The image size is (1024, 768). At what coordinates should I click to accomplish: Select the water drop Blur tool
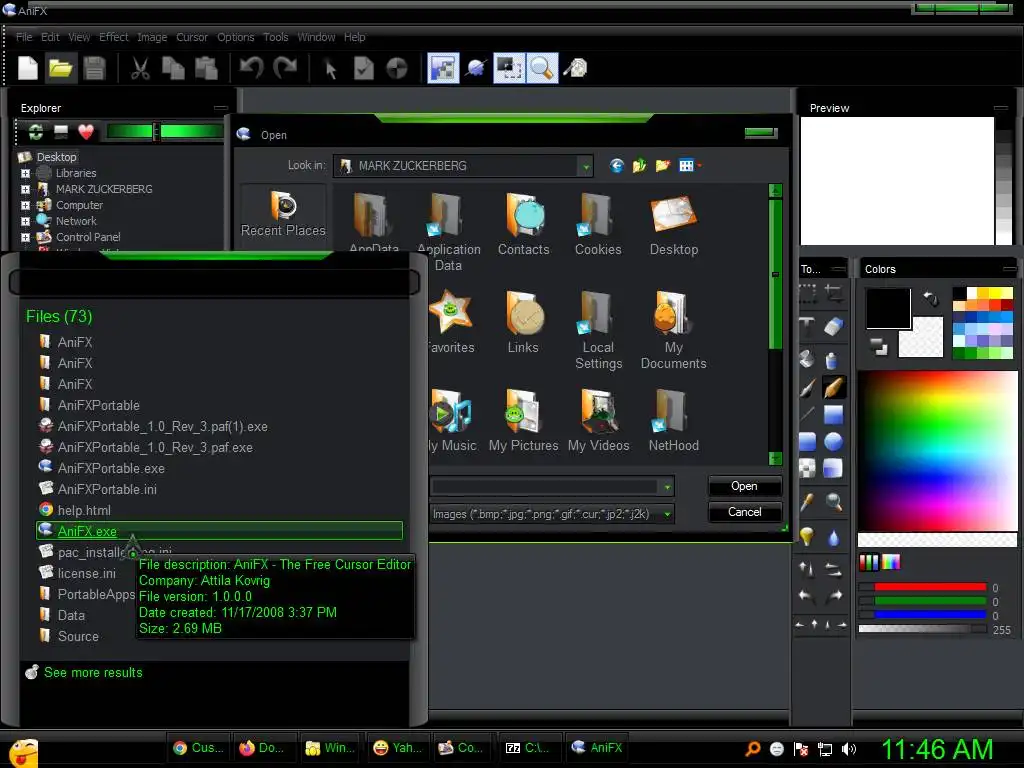833,537
